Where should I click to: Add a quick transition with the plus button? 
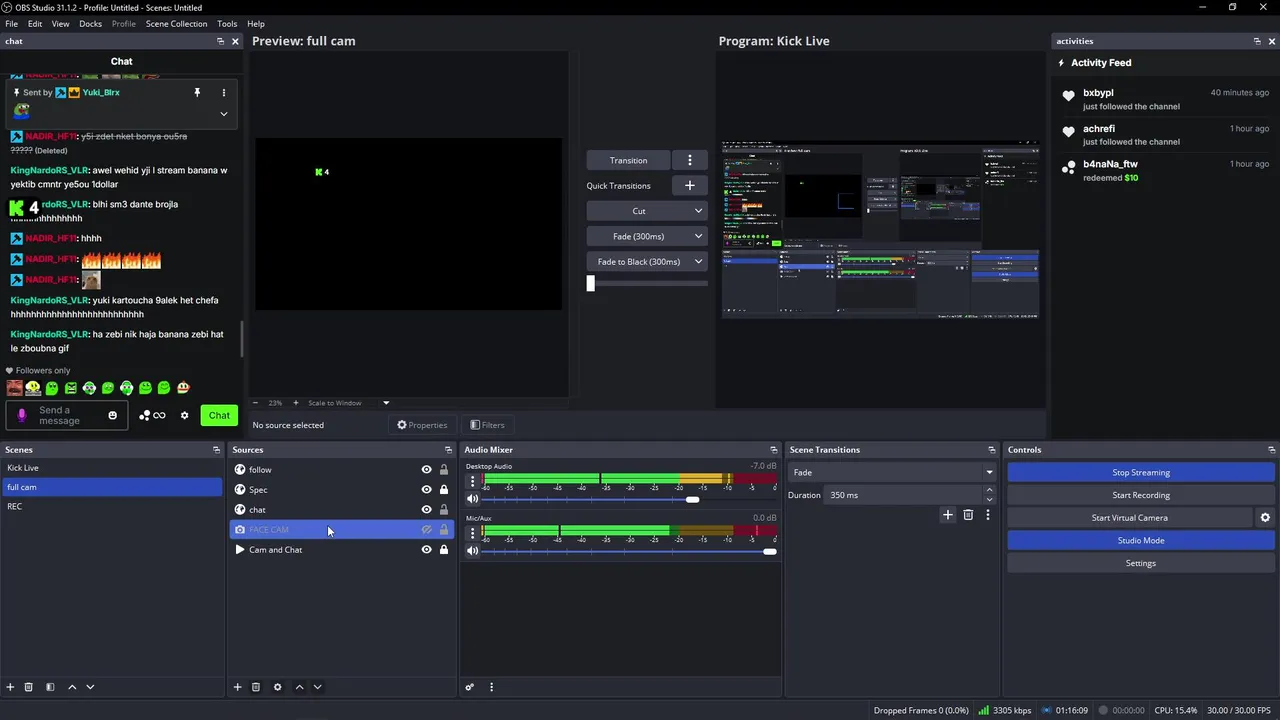coord(689,185)
